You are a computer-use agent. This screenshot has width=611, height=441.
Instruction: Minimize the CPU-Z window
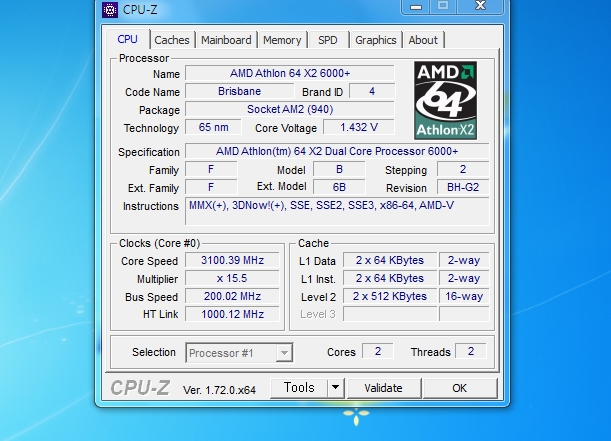pyautogui.click(x=416, y=7)
